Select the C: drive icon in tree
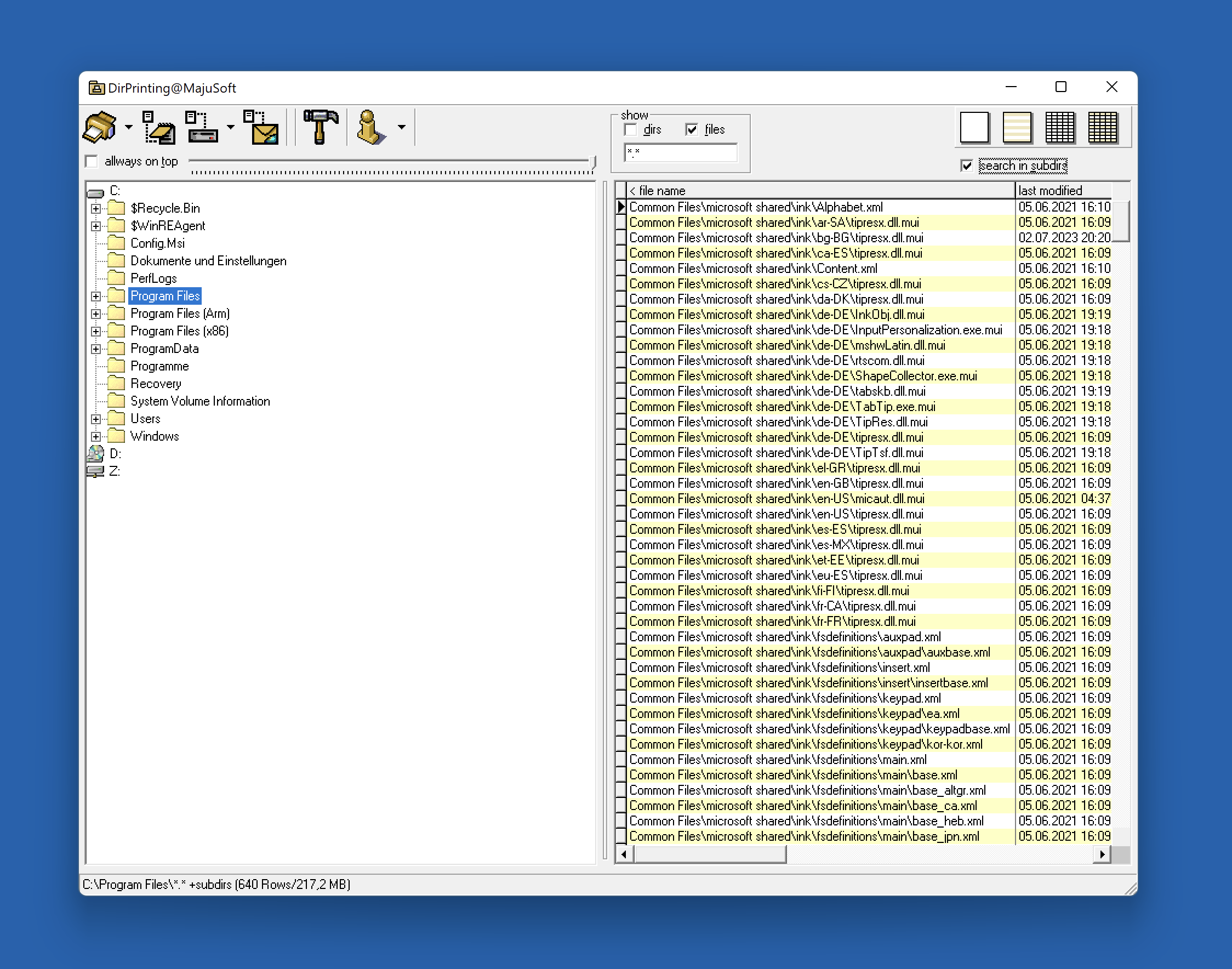1232x969 pixels. click(96, 193)
